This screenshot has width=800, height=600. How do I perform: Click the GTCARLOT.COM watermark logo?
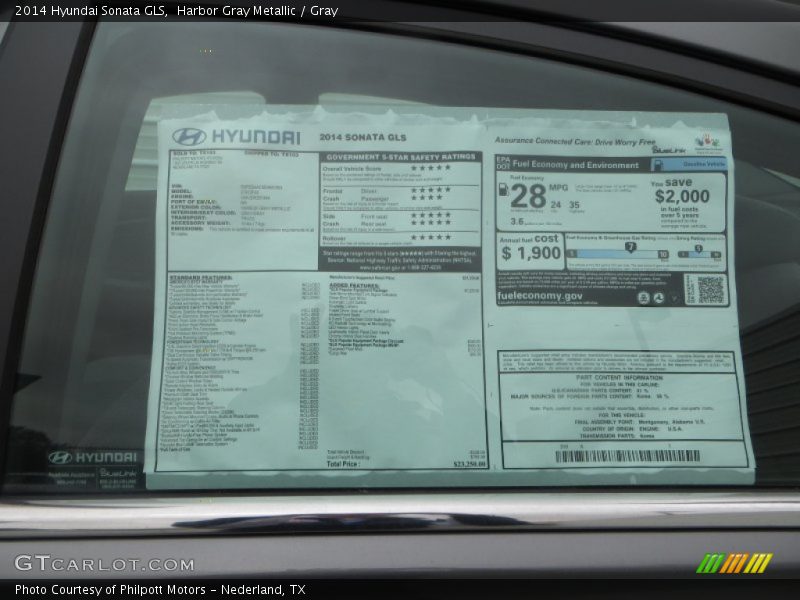(x=104, y=564)
